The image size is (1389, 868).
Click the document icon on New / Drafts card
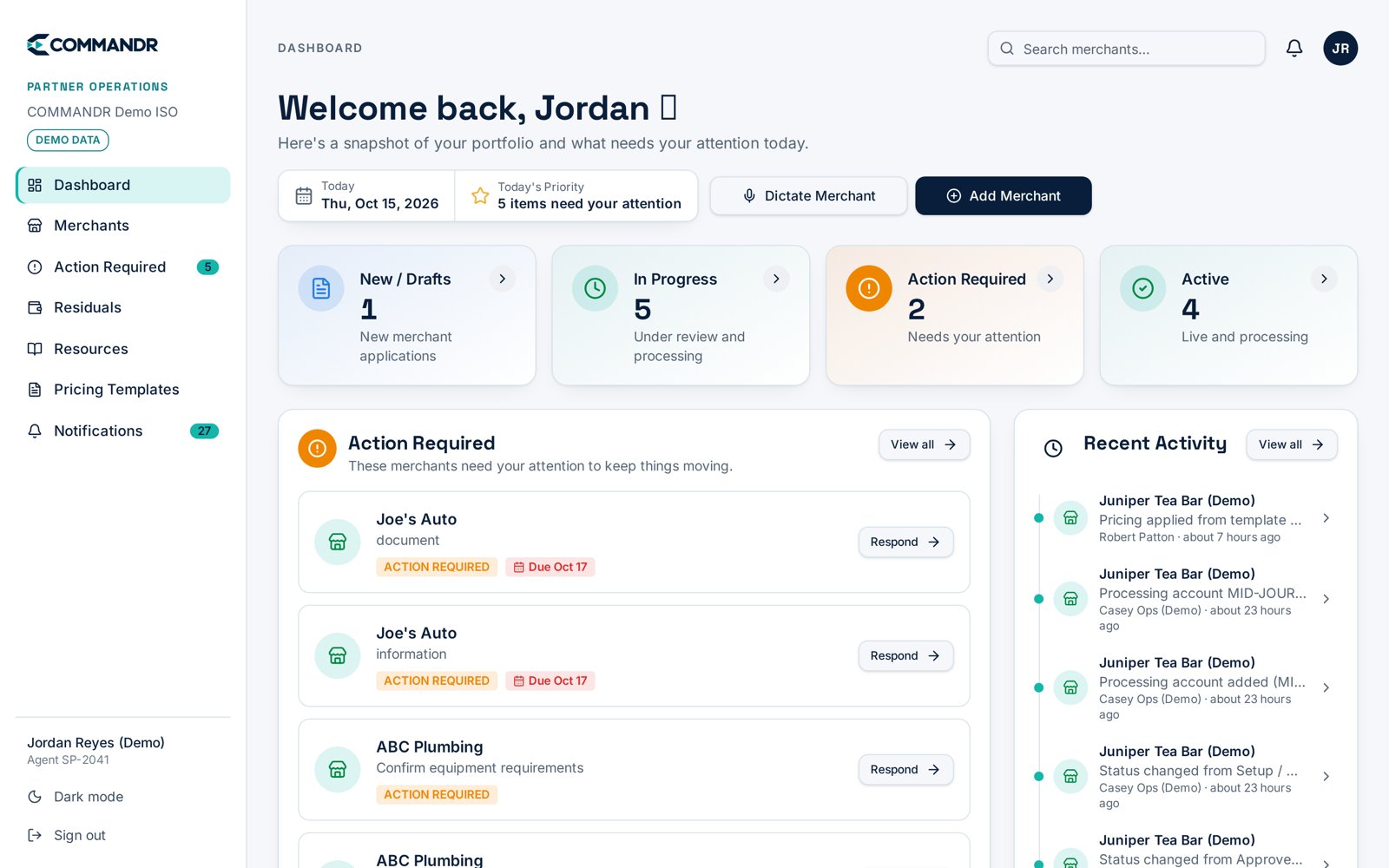point(321,288)
